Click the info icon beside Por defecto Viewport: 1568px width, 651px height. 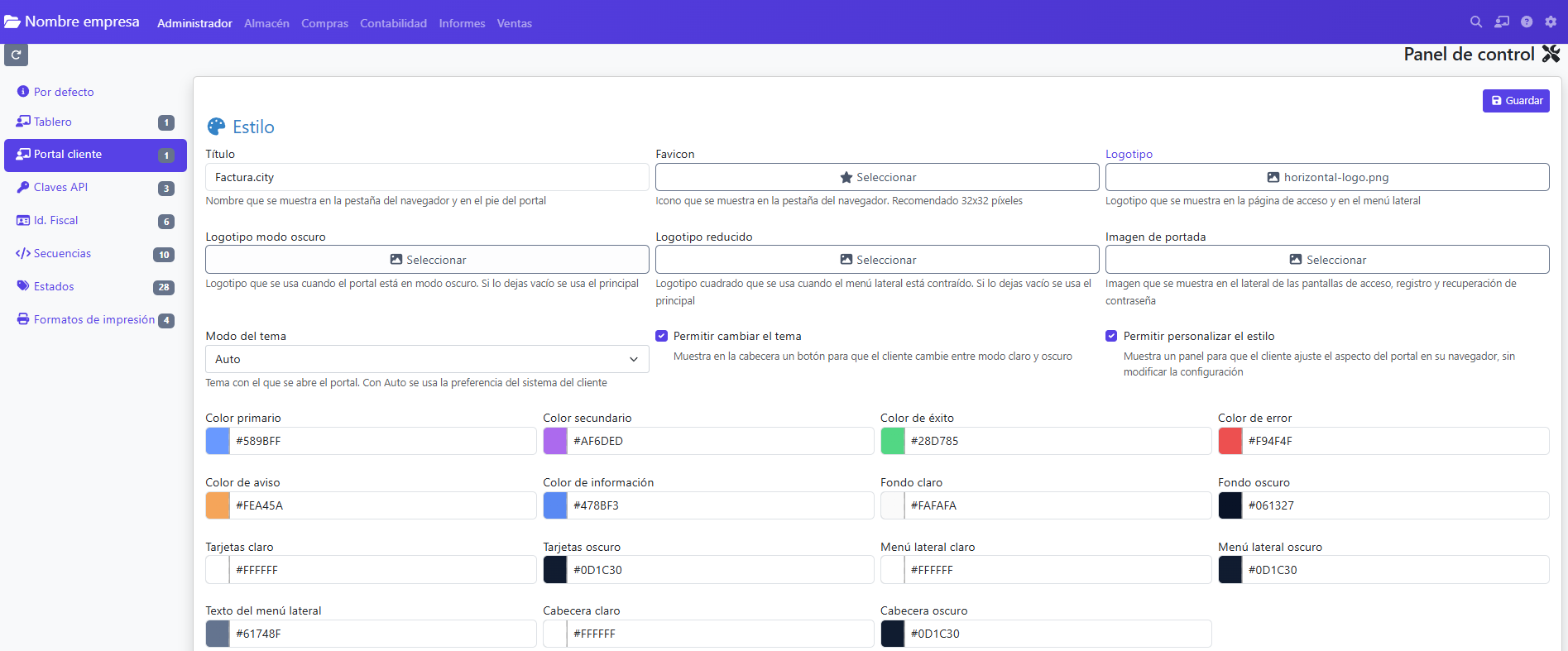coord(23,91)
